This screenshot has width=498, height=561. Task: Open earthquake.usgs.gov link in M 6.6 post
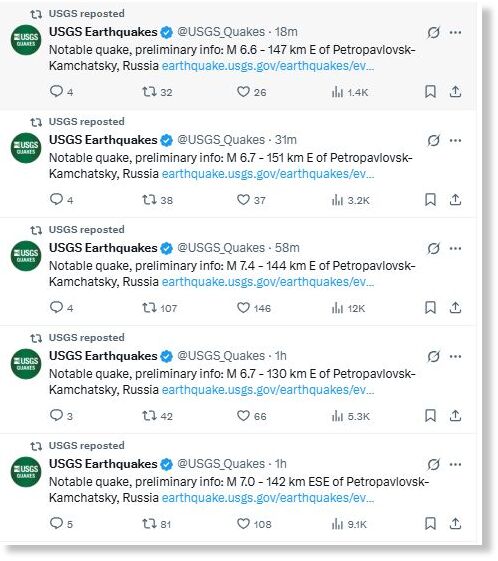click(268, 66)
